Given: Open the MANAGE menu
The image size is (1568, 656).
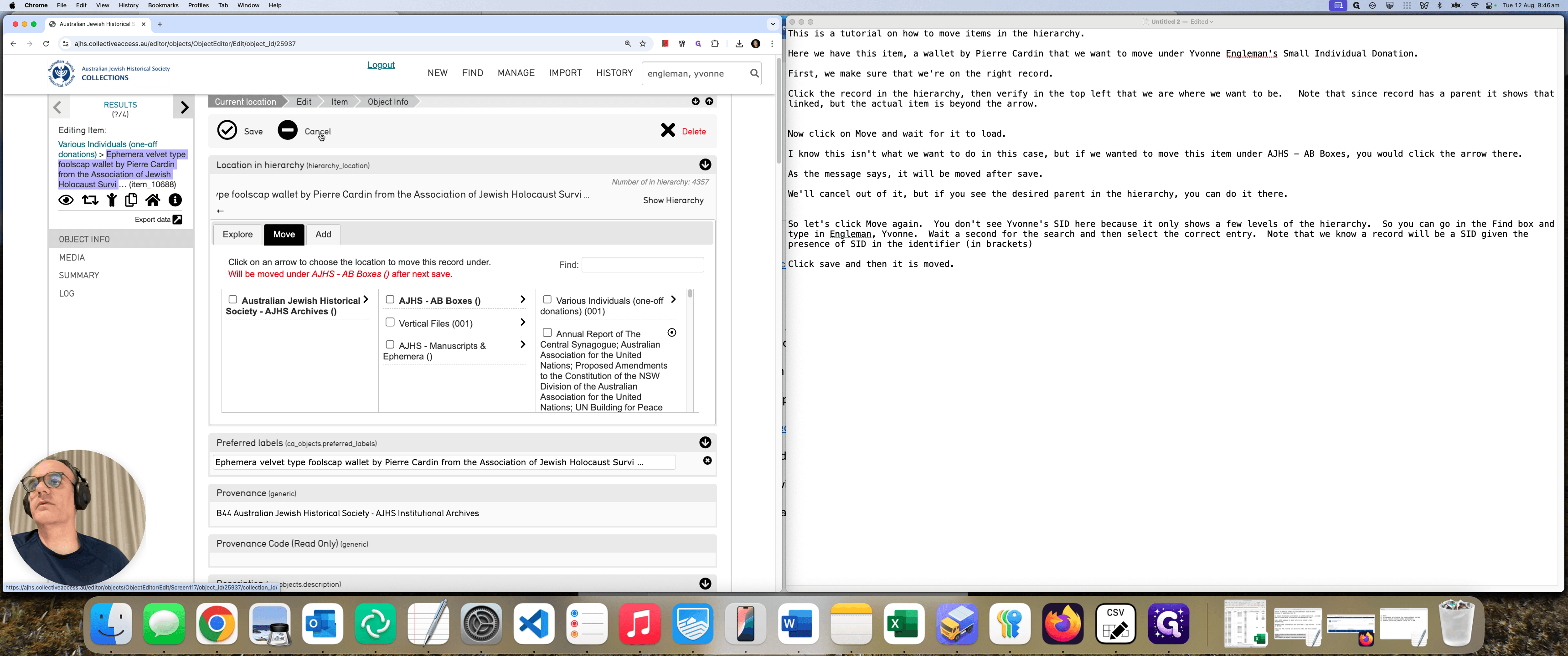Looking at the screenshot, I should (x=516, y=73).
